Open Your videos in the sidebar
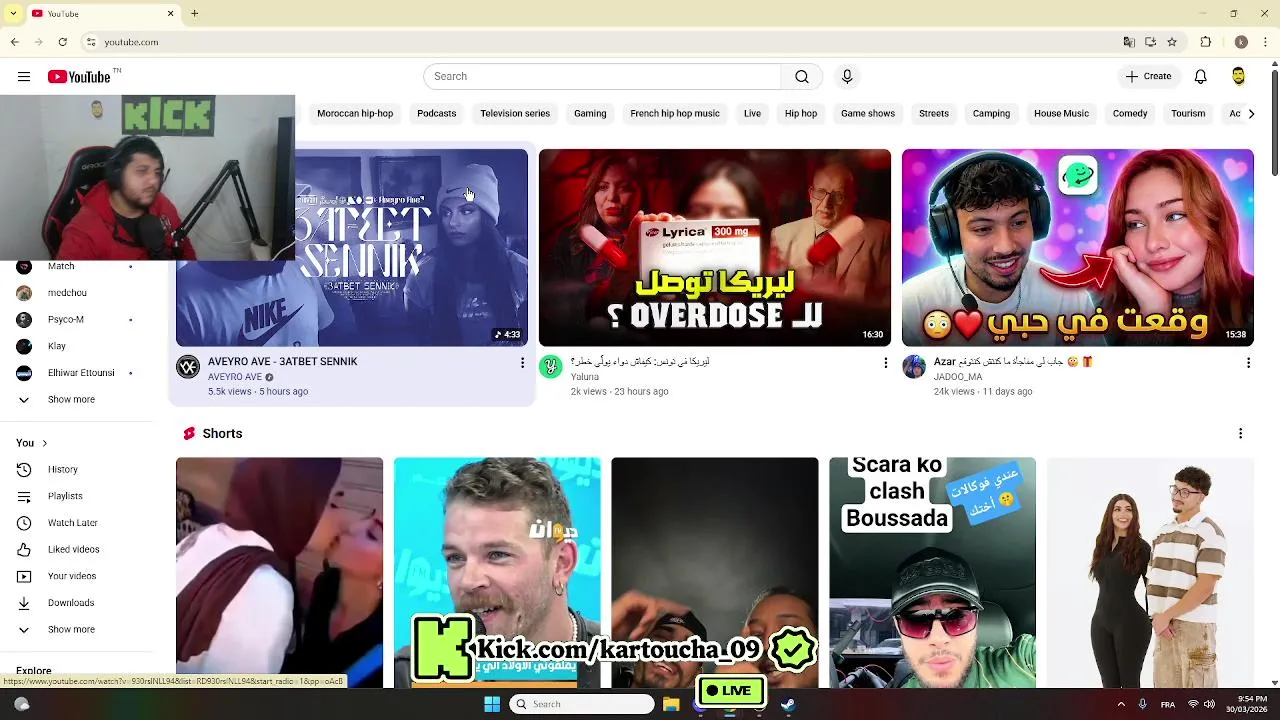 (72, 576)
